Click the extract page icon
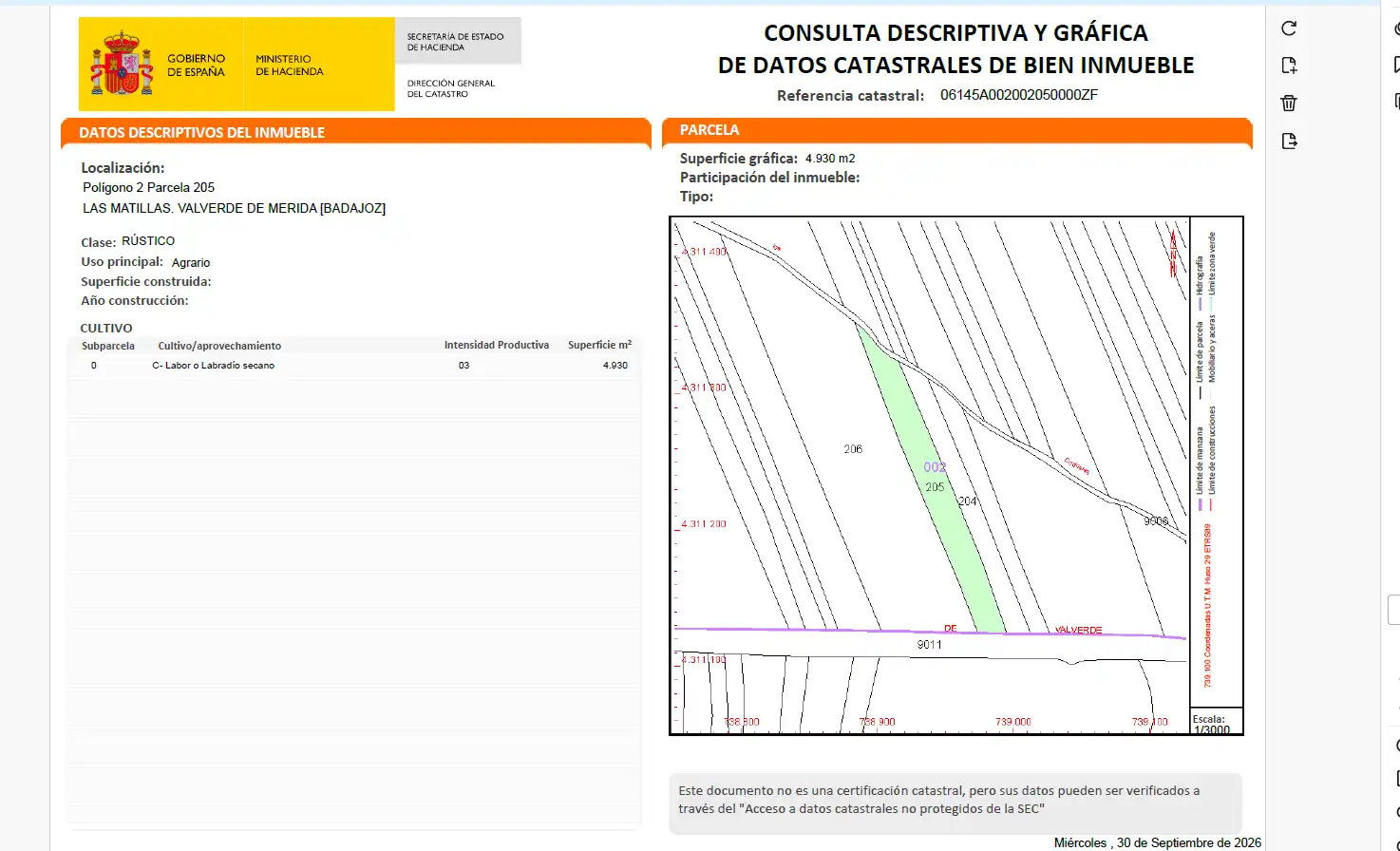This screenshot has height=851, width=1400. pos(1289,142)
